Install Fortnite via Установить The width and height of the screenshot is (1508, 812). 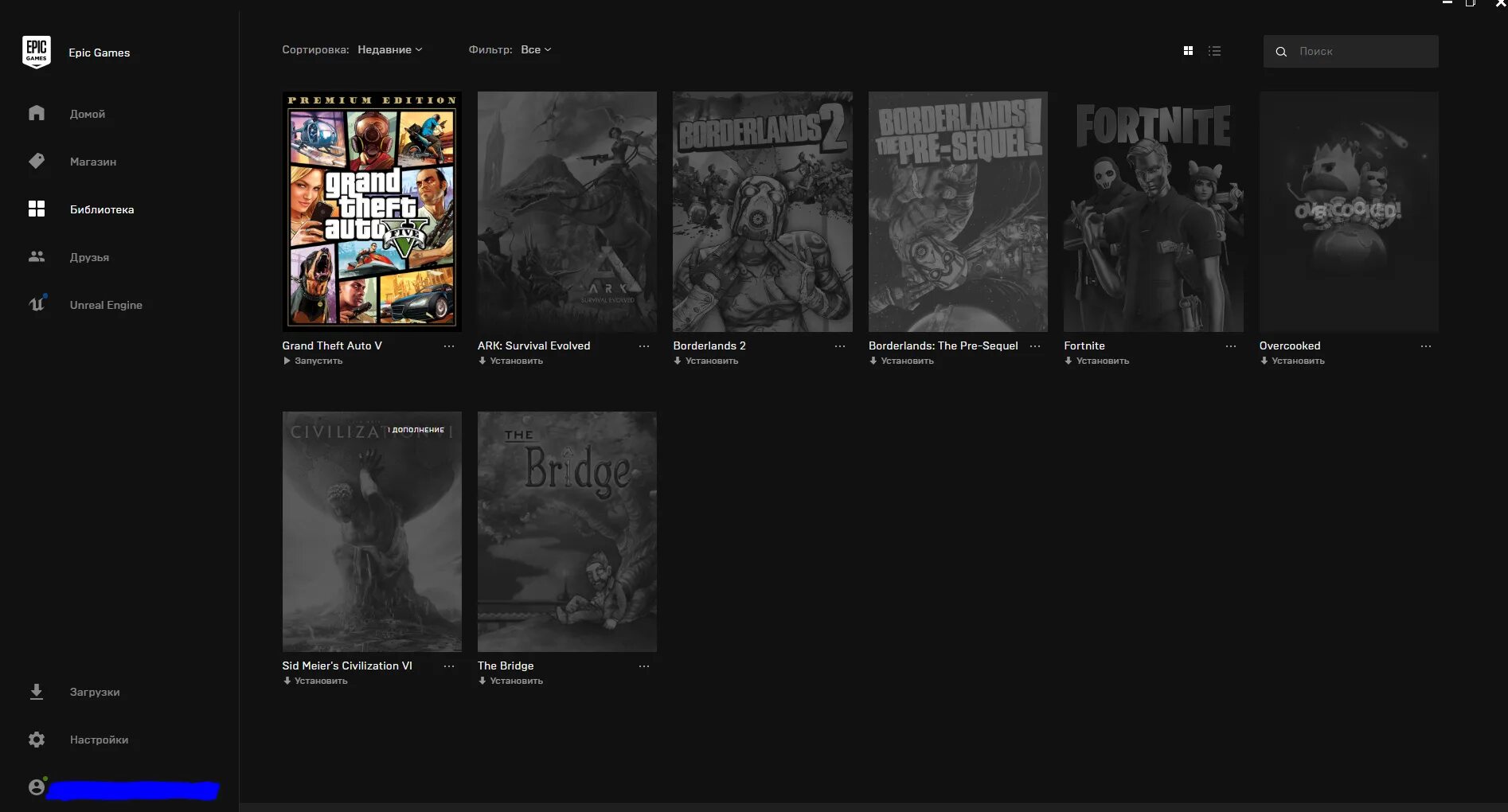[x=1097, y=361]
